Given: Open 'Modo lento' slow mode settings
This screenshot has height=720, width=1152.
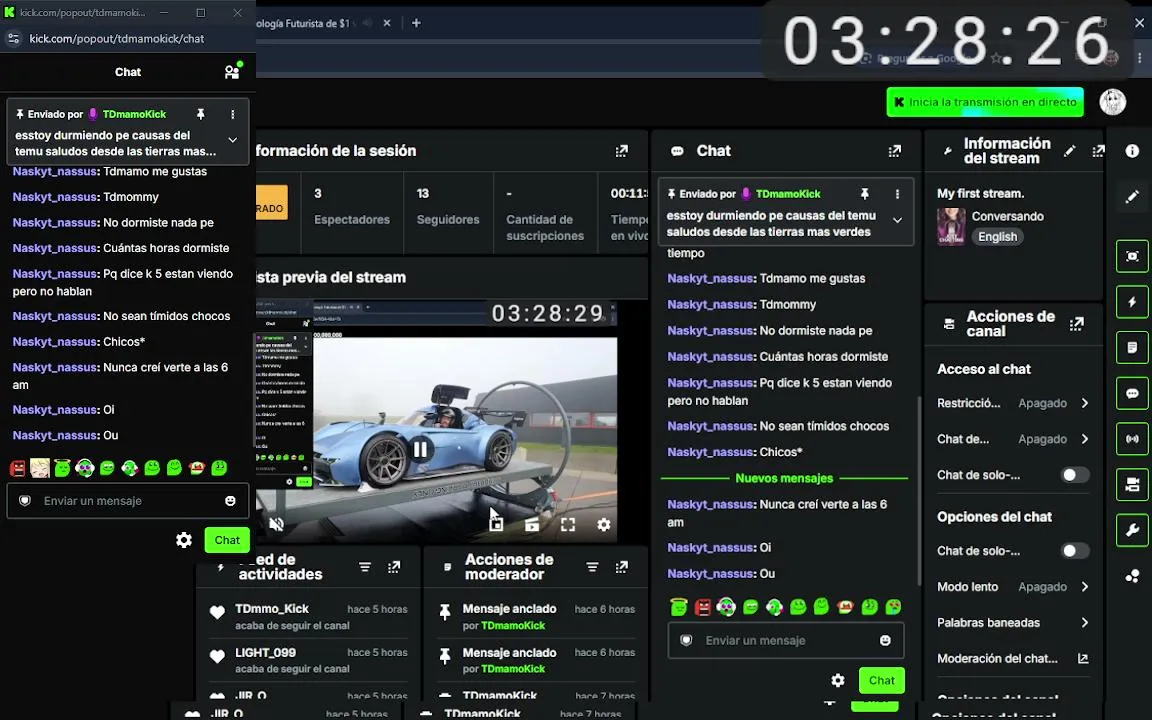Looking at the screenshot, I should (1013, 586).
